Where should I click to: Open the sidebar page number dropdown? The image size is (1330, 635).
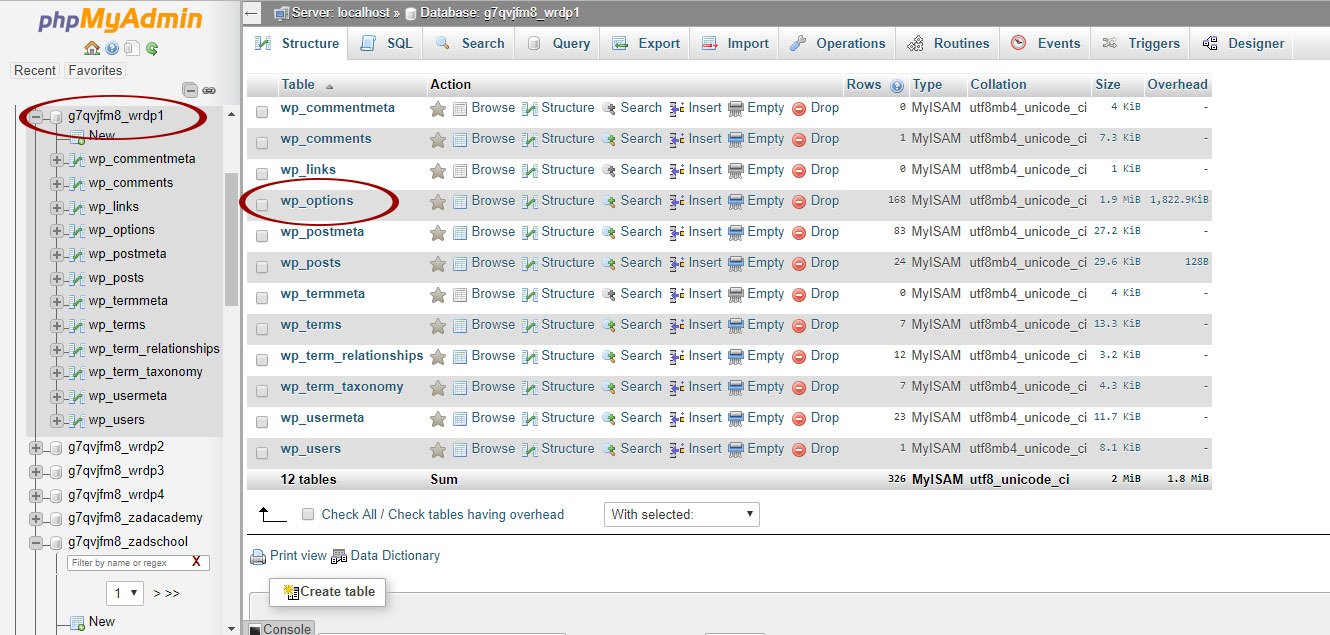pos(125,593)
